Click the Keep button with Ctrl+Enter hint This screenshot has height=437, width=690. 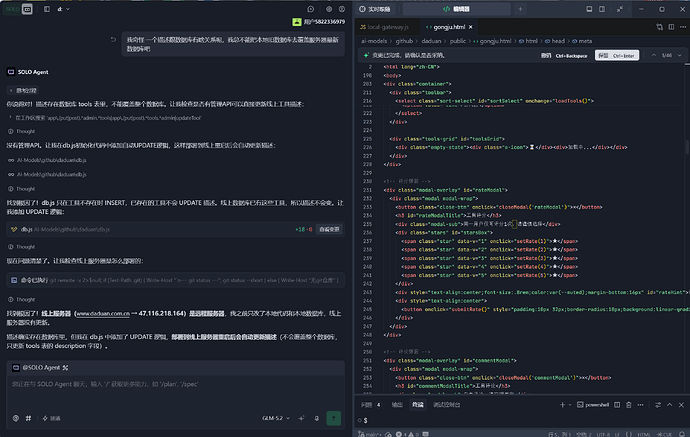(x=617, y=55)
